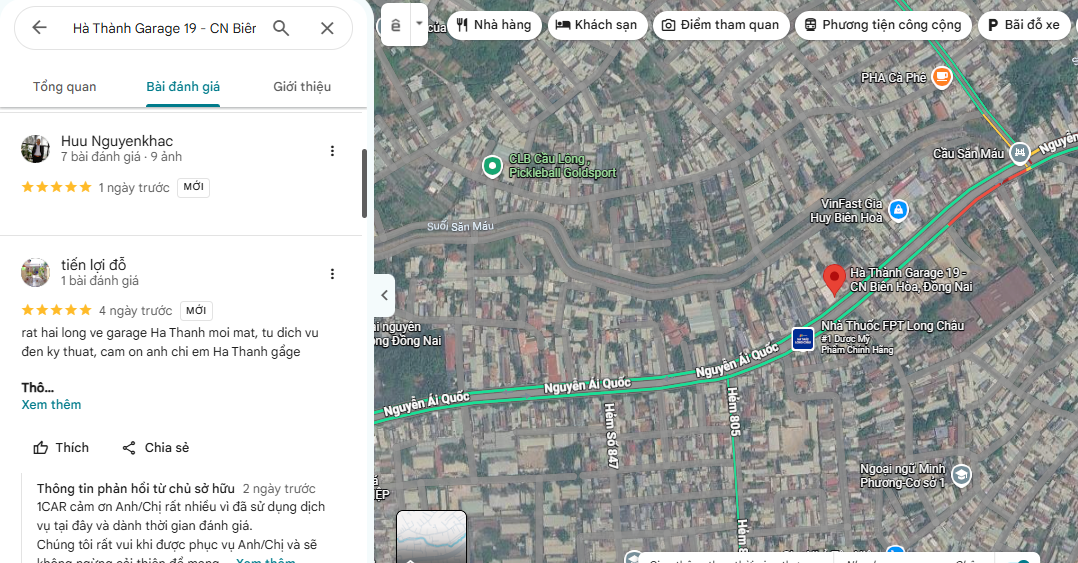This screenshot has height=563, width=1078.
Task: Open tiến lợi đỗ reviewer name link
Action: coord(94,265)
